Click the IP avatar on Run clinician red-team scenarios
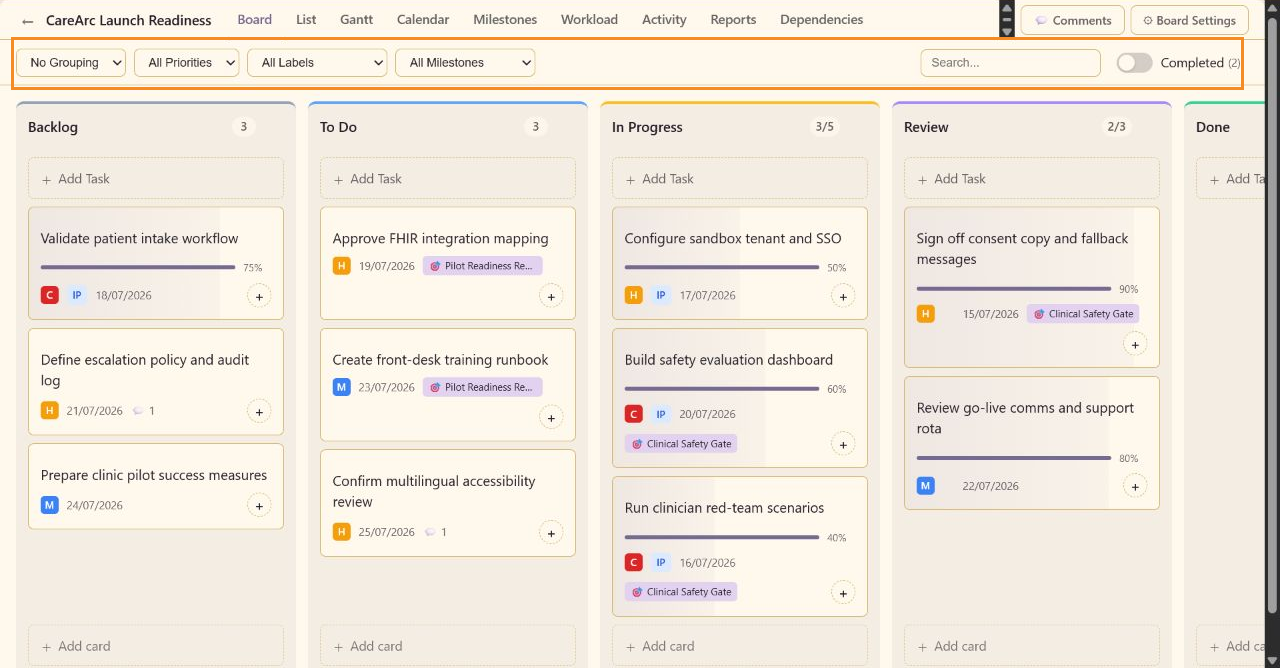The height and width of the screenshot is (668, 1280). point(661,562)
